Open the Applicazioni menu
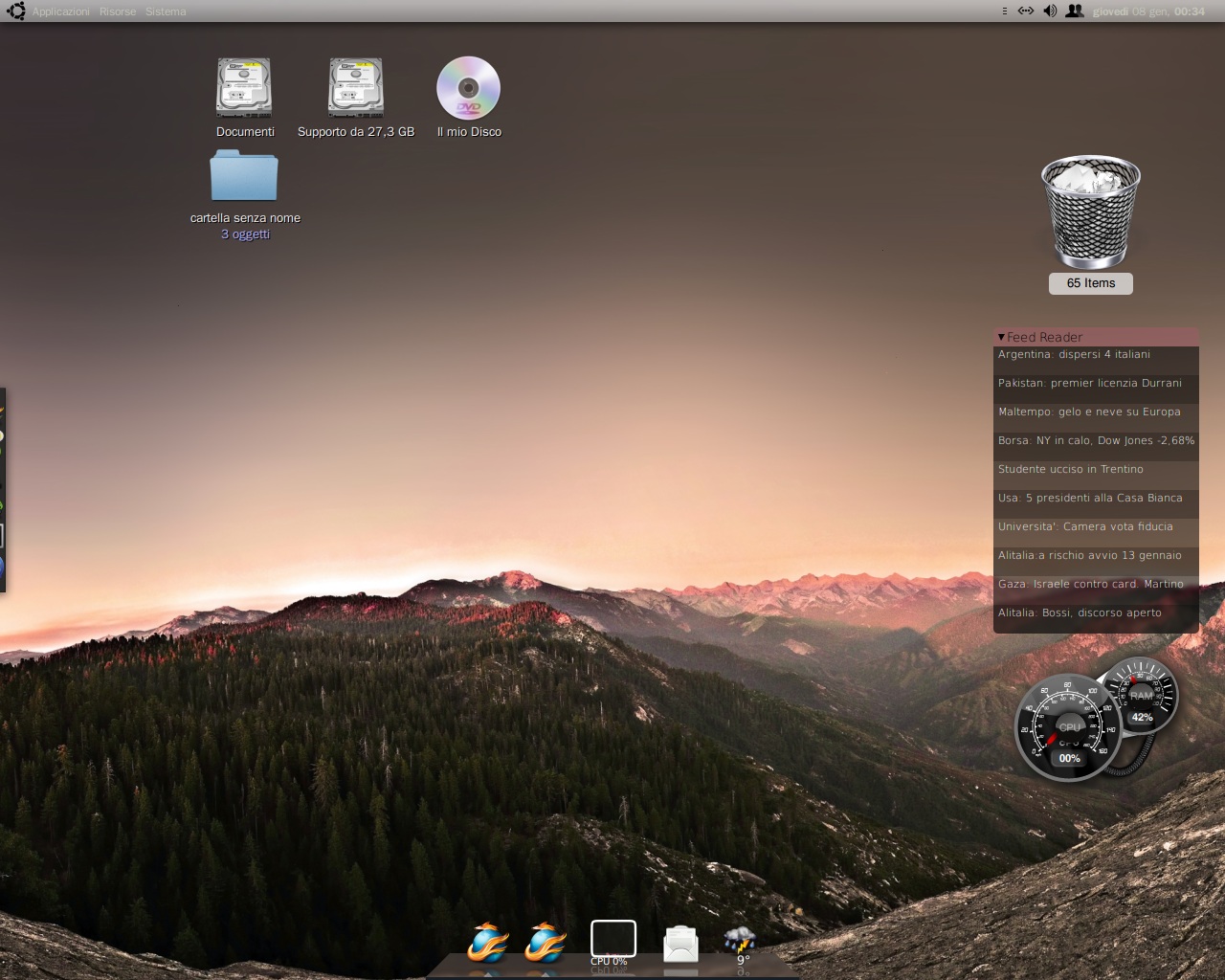 60,11
